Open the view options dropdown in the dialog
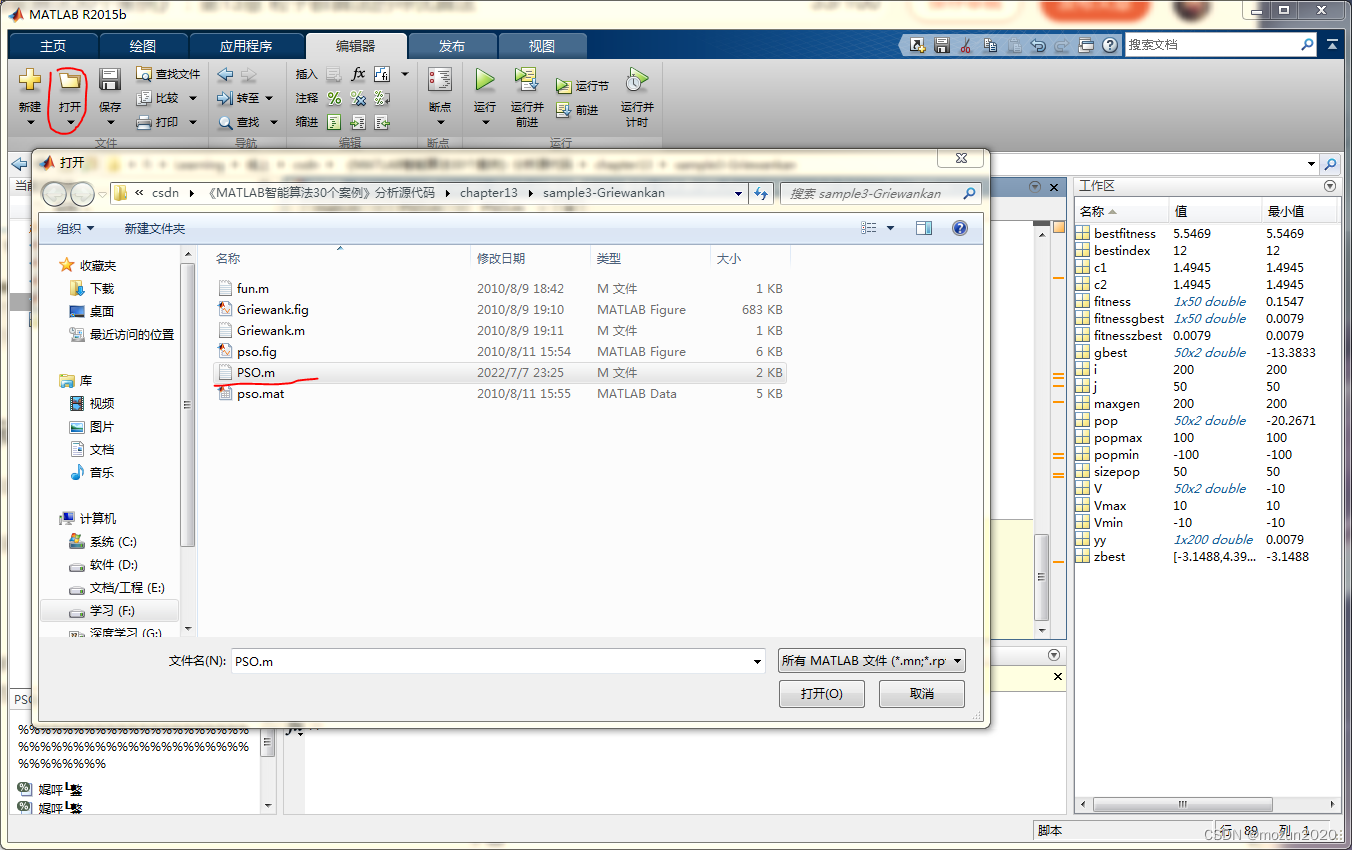 coord(891,228)
